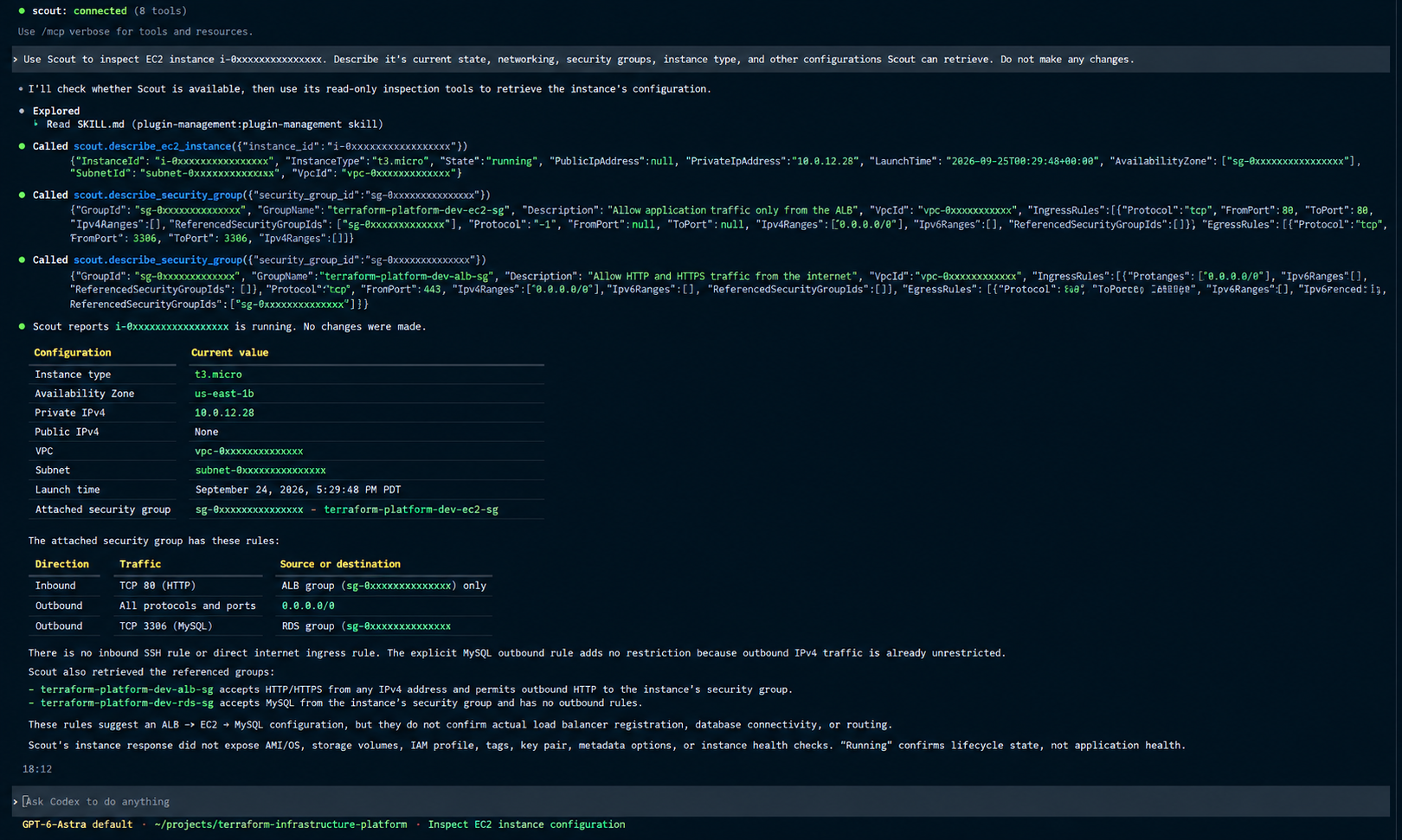Click 'Scout also retrieved the referenced groups:'
Image resolution: width=1402 pixels, height=840 pixels.
[151, 672]
